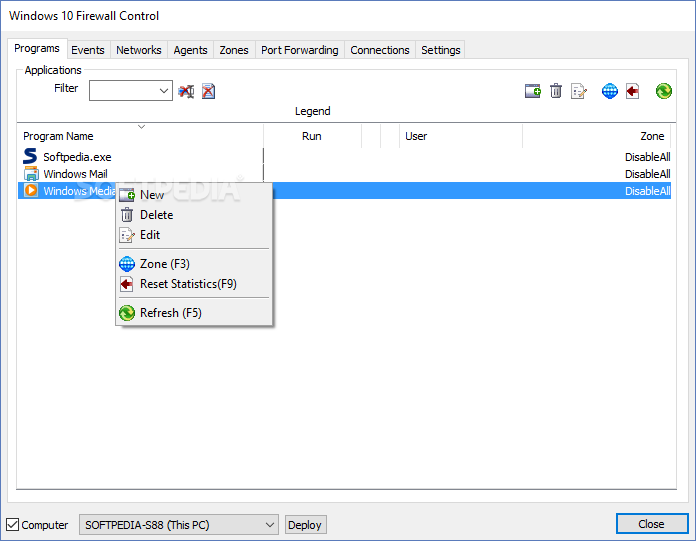The width and height of the screenshot is (696, 541).
Task: Choose Delete from the context menu
Action: pyautogui.click(x=194, y=215)
